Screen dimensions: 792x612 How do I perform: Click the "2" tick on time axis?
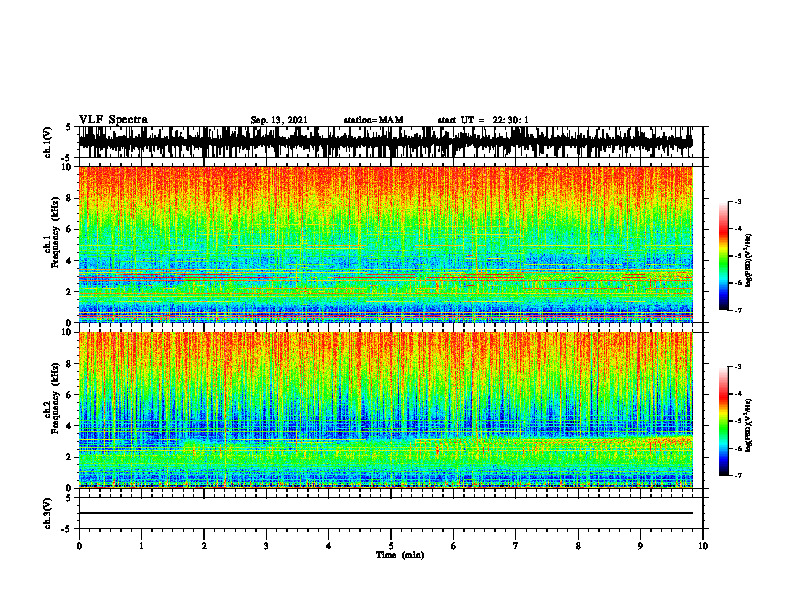(x=204, y=546)
